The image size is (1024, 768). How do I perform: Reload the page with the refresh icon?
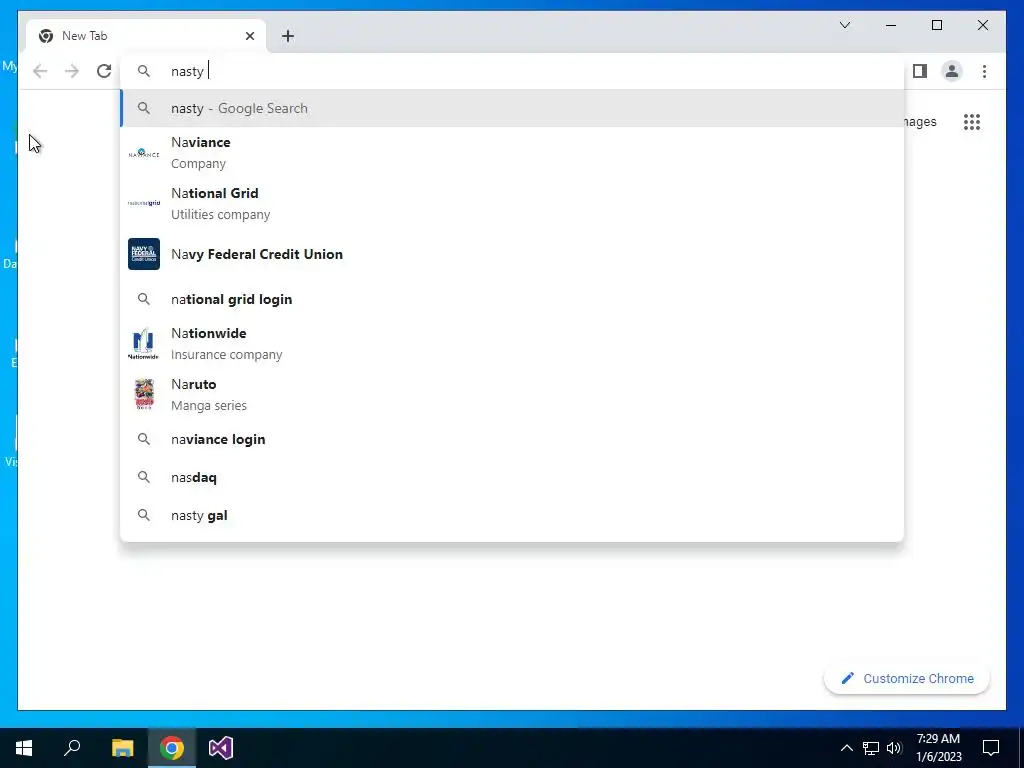coord(104,71)
